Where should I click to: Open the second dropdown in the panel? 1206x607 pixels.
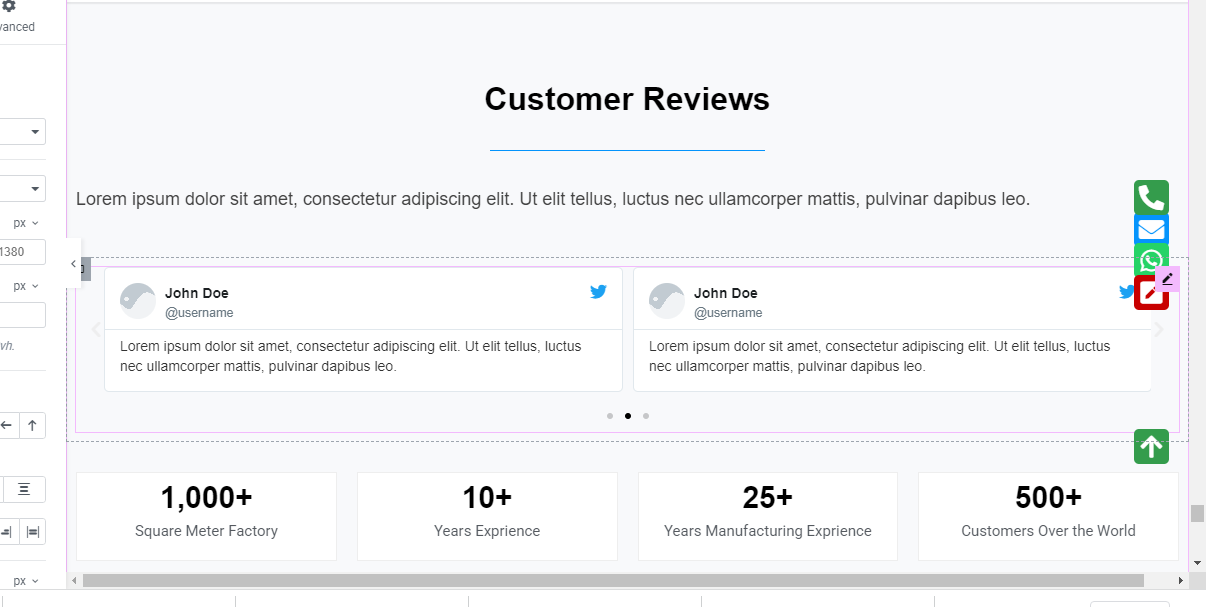point(22,188)
